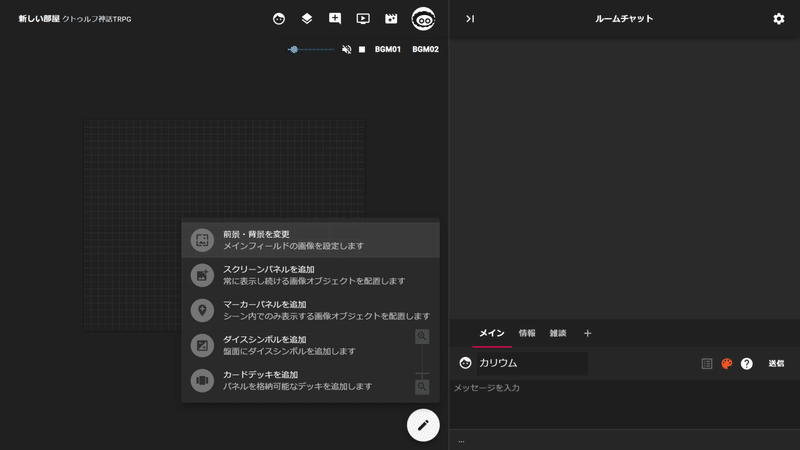Open room chat settings gear
800x450 pixels.
(779, 19)
